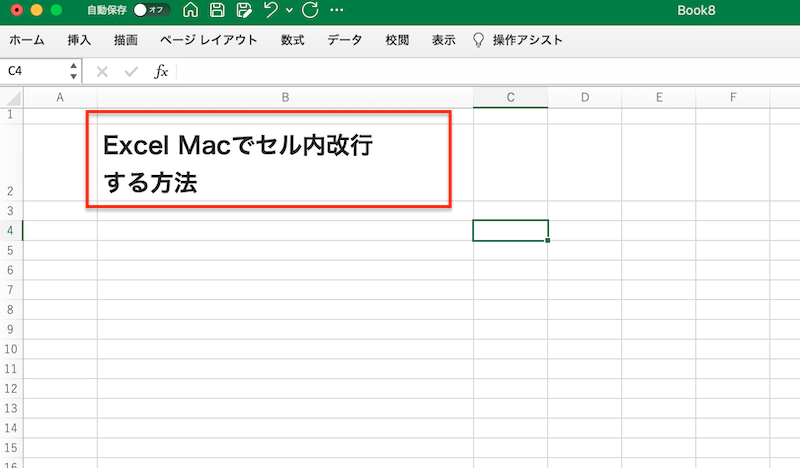Viewport: 800px width, 468px height.
Task: Open Insert Function fx button
Action: [x=161, y=71]
